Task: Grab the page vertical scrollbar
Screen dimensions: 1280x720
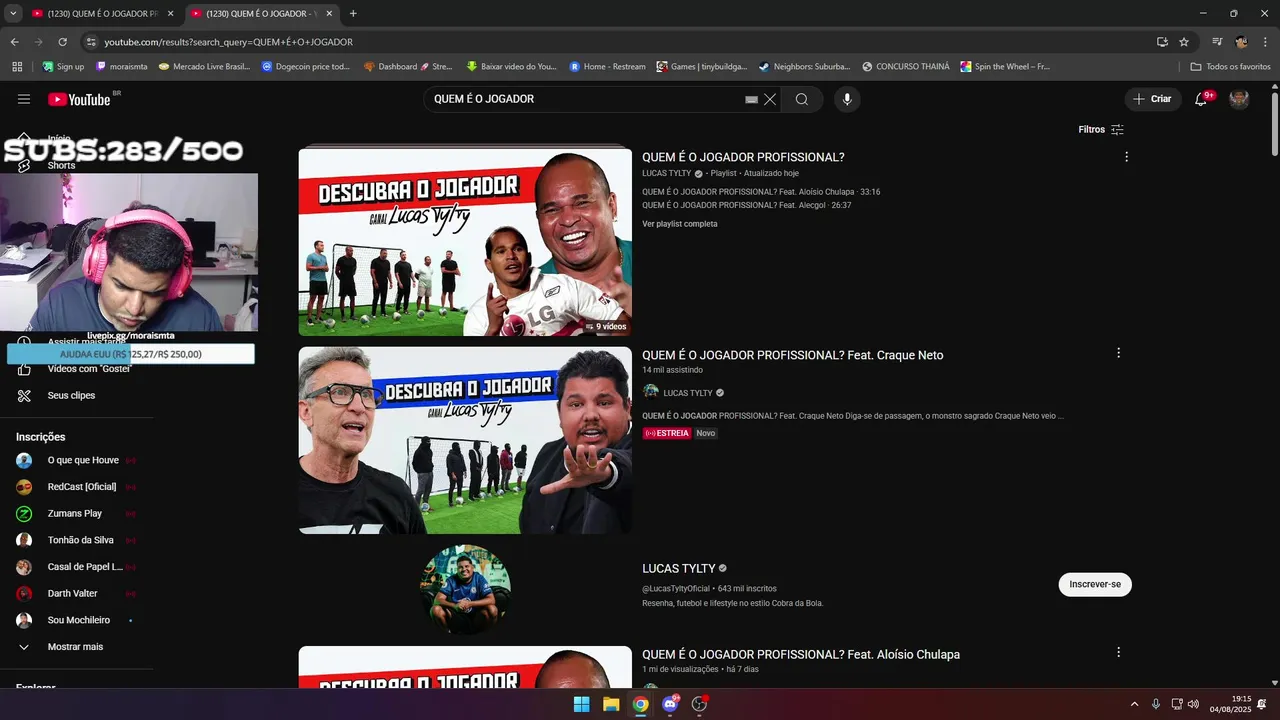Action: pos(1274,125)
